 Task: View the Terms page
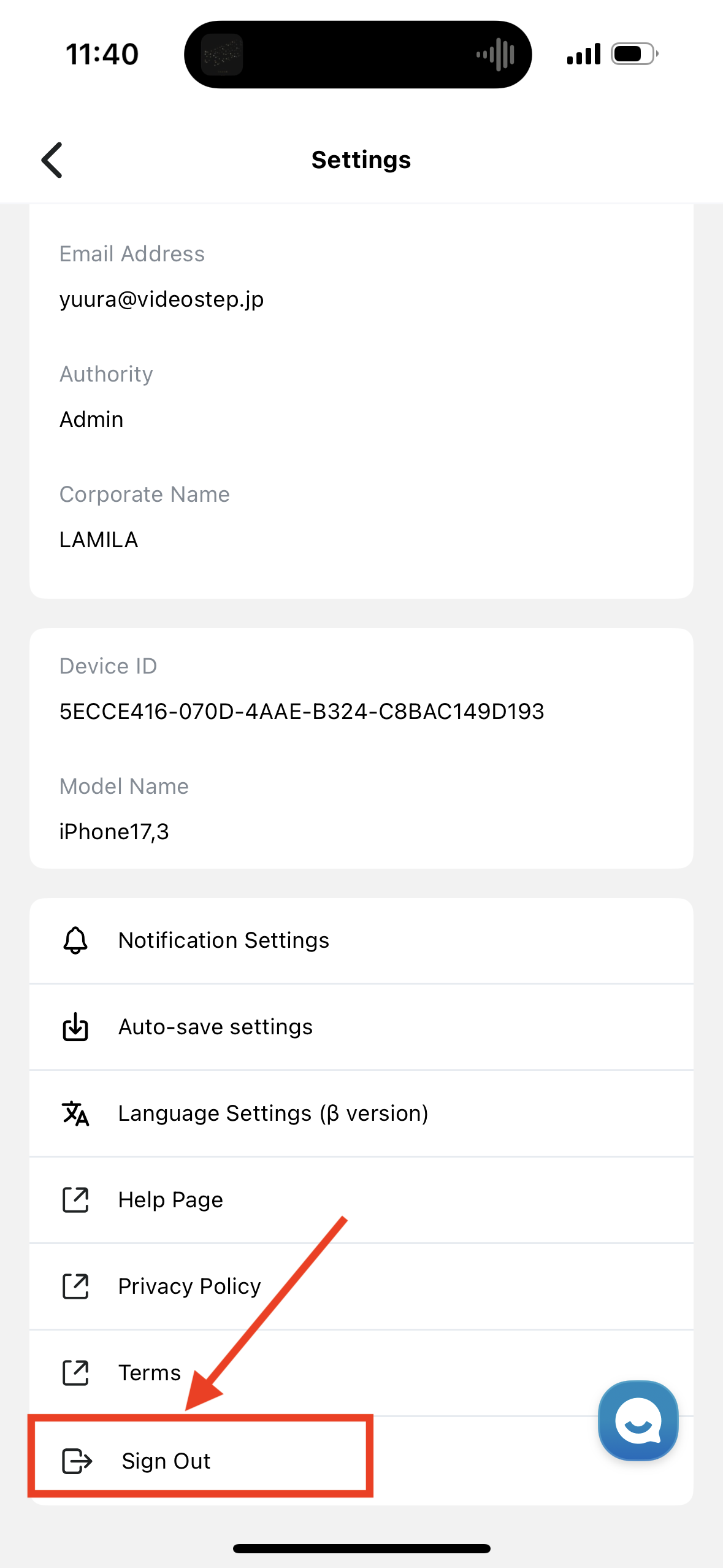coord(150,1372)
